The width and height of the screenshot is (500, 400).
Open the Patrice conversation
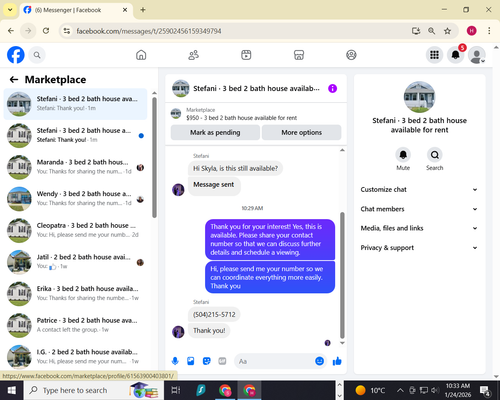(75, 325)
